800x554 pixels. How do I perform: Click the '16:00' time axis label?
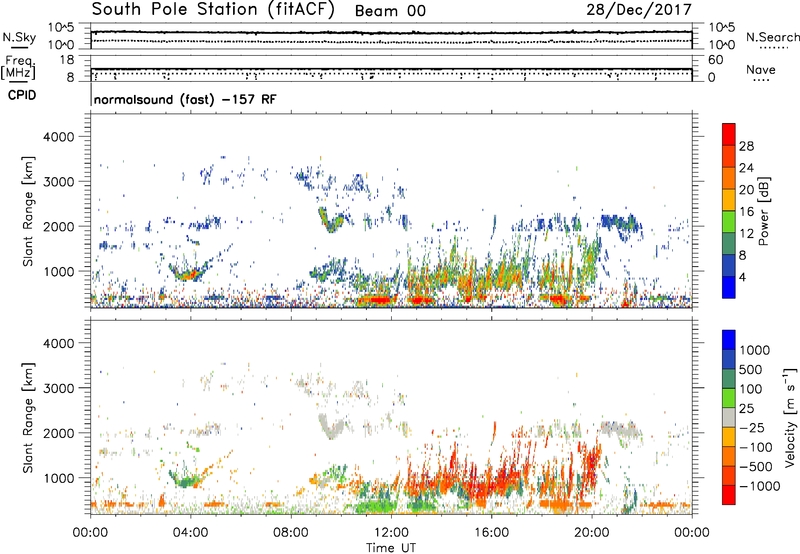(x=491, y=533)
